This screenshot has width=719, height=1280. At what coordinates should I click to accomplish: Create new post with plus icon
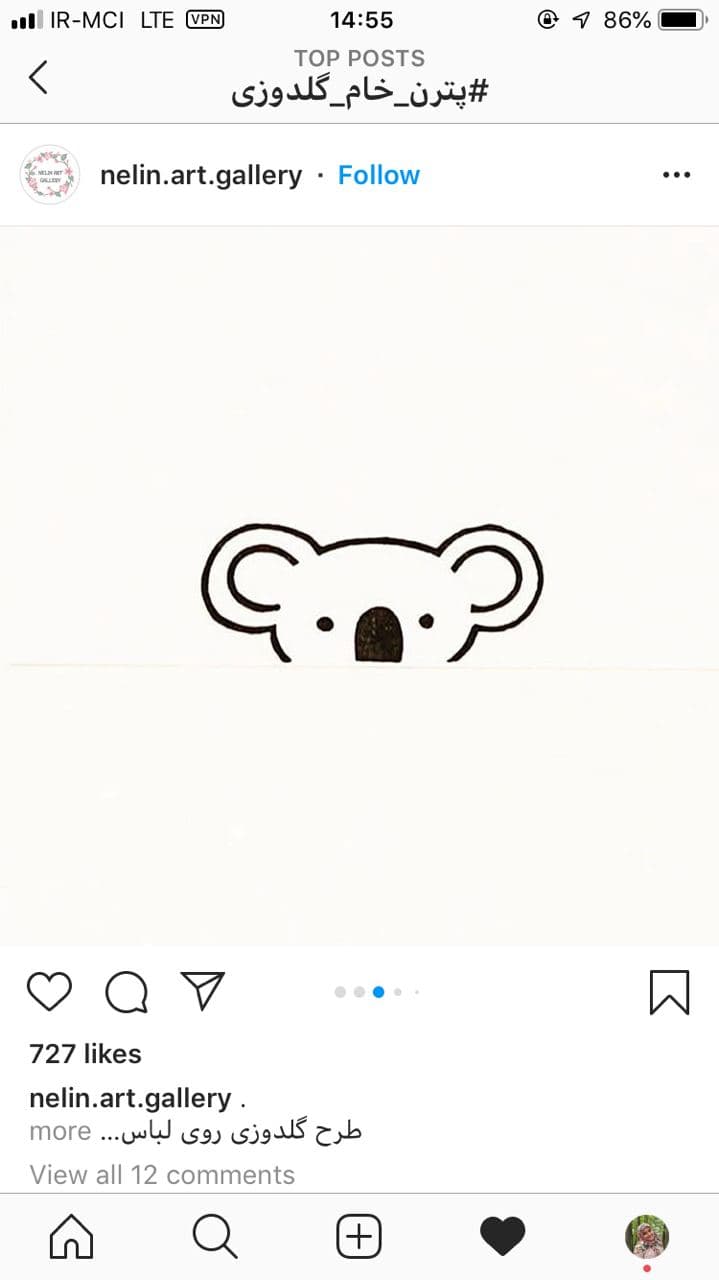click(359, 1237)
